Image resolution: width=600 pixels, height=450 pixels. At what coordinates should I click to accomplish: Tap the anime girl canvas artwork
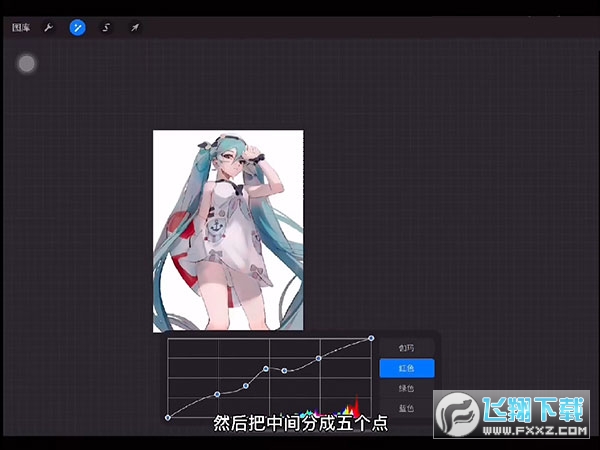click(x=228, y=230)
